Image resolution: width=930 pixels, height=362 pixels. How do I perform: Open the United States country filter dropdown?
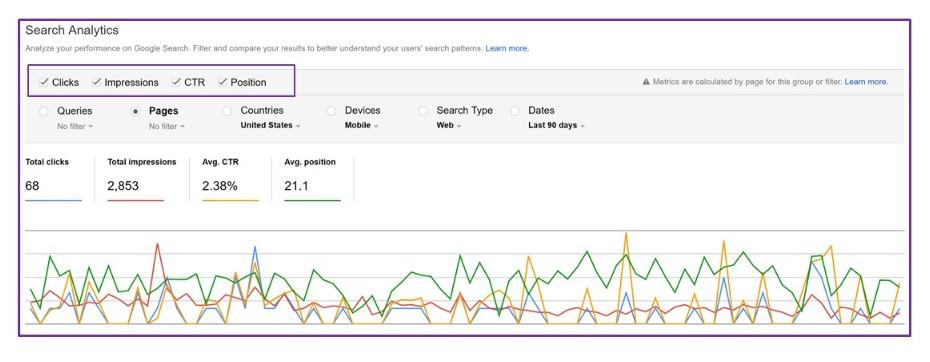270,125
